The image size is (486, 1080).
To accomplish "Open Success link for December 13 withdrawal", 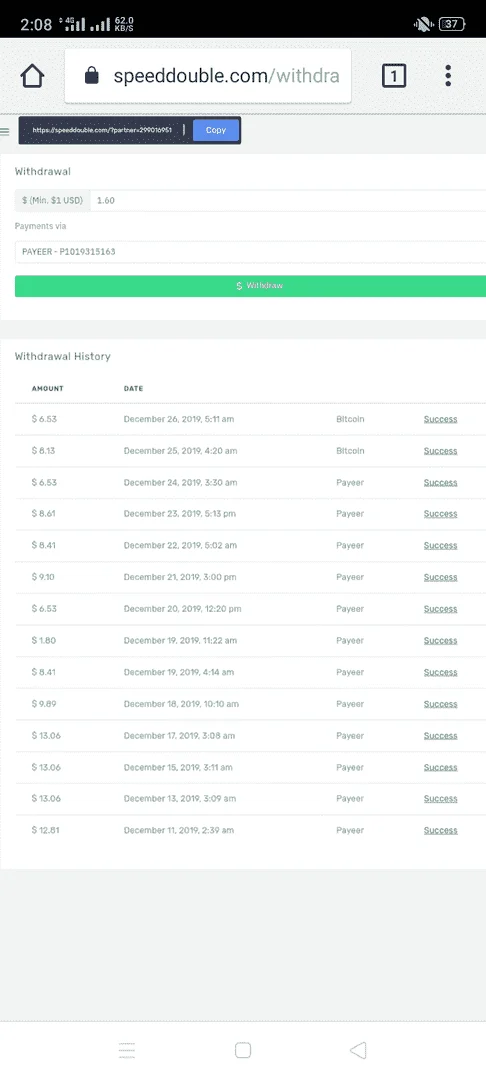I will [441, 798].
